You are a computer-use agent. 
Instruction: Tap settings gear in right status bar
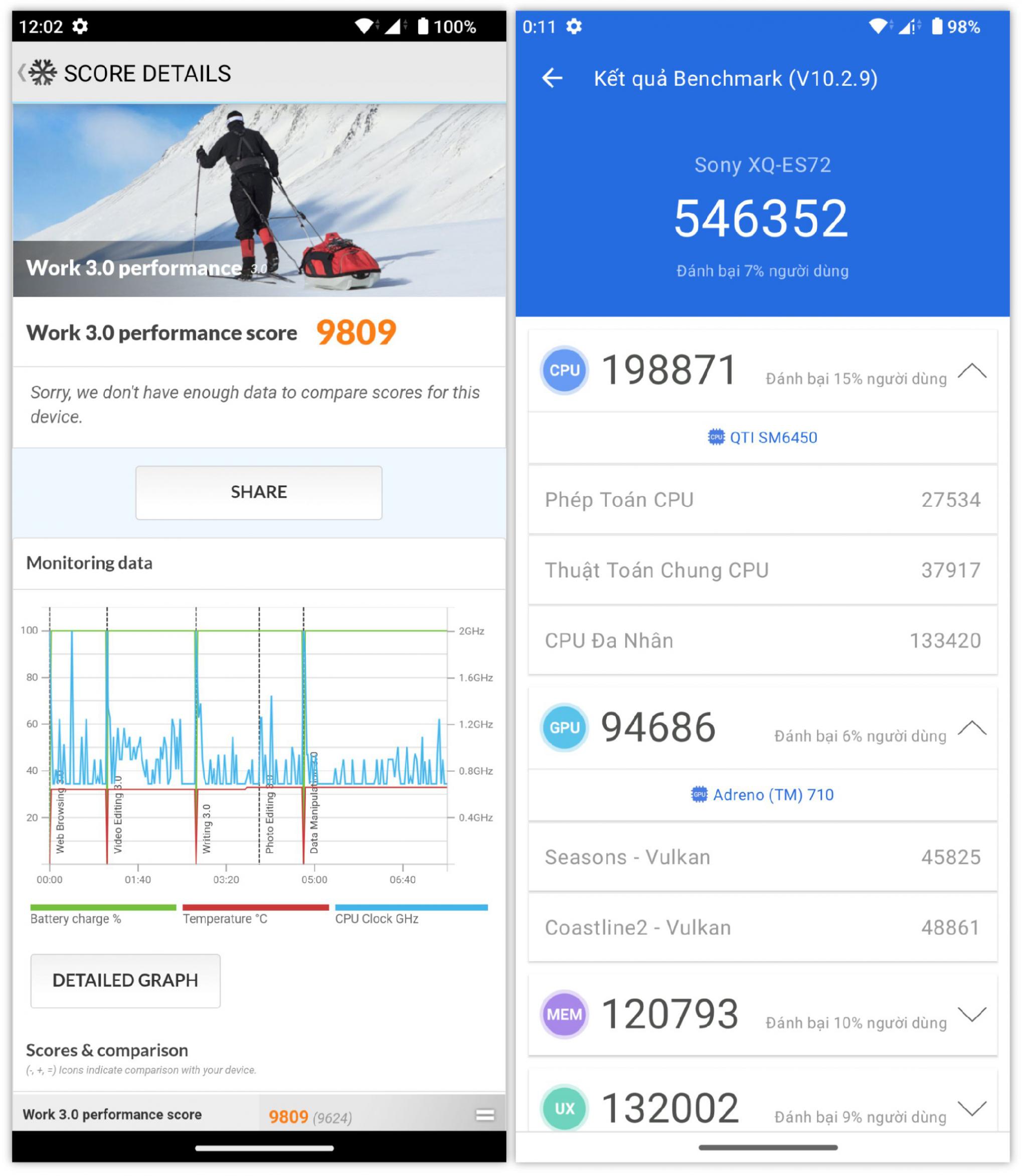click(574, 26)
